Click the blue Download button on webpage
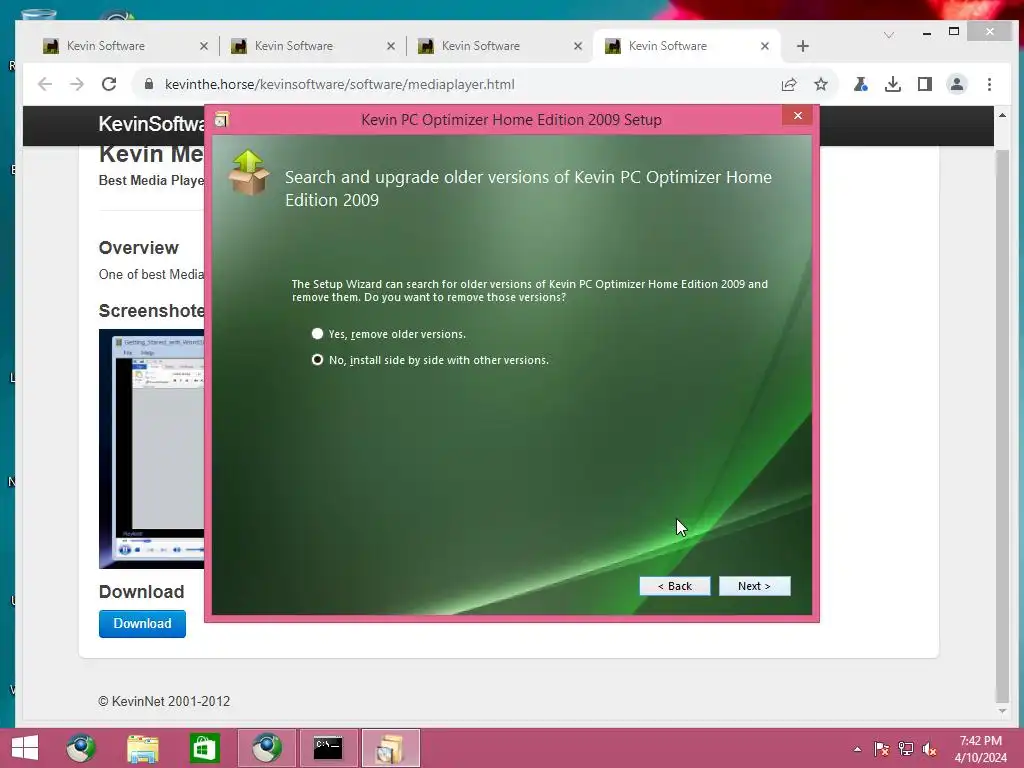The image size is (1024, 768). click(x=142, y=624)
